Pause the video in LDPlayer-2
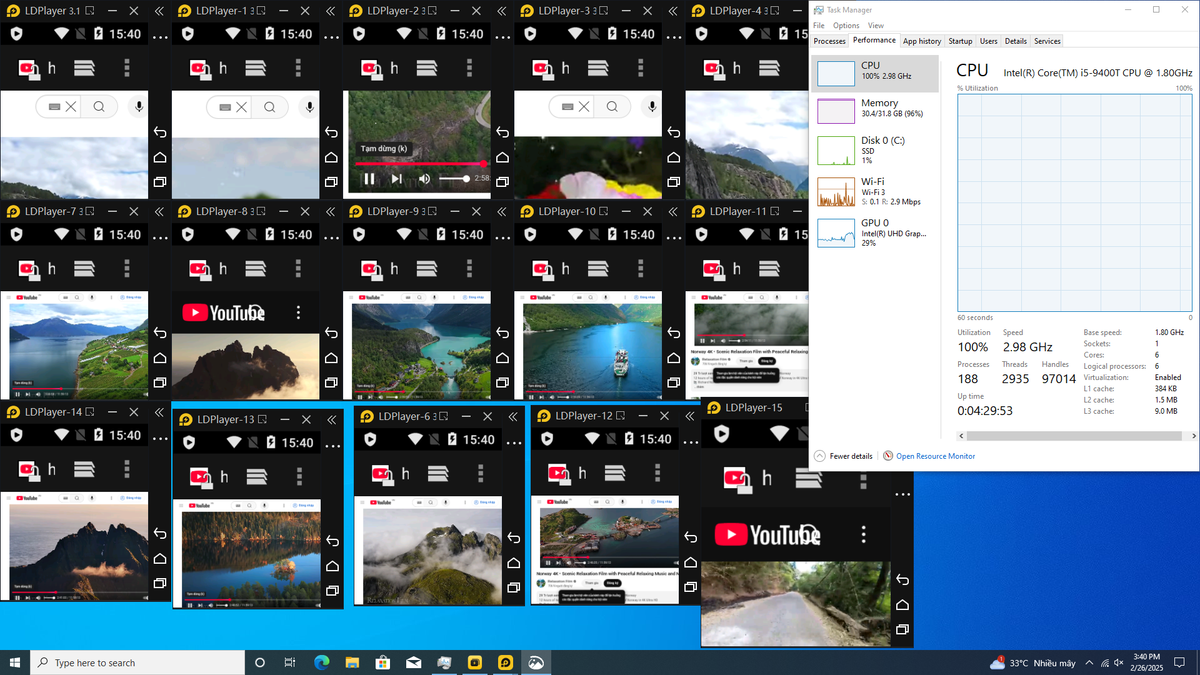1200x675 pixels. tap(369, 179)
